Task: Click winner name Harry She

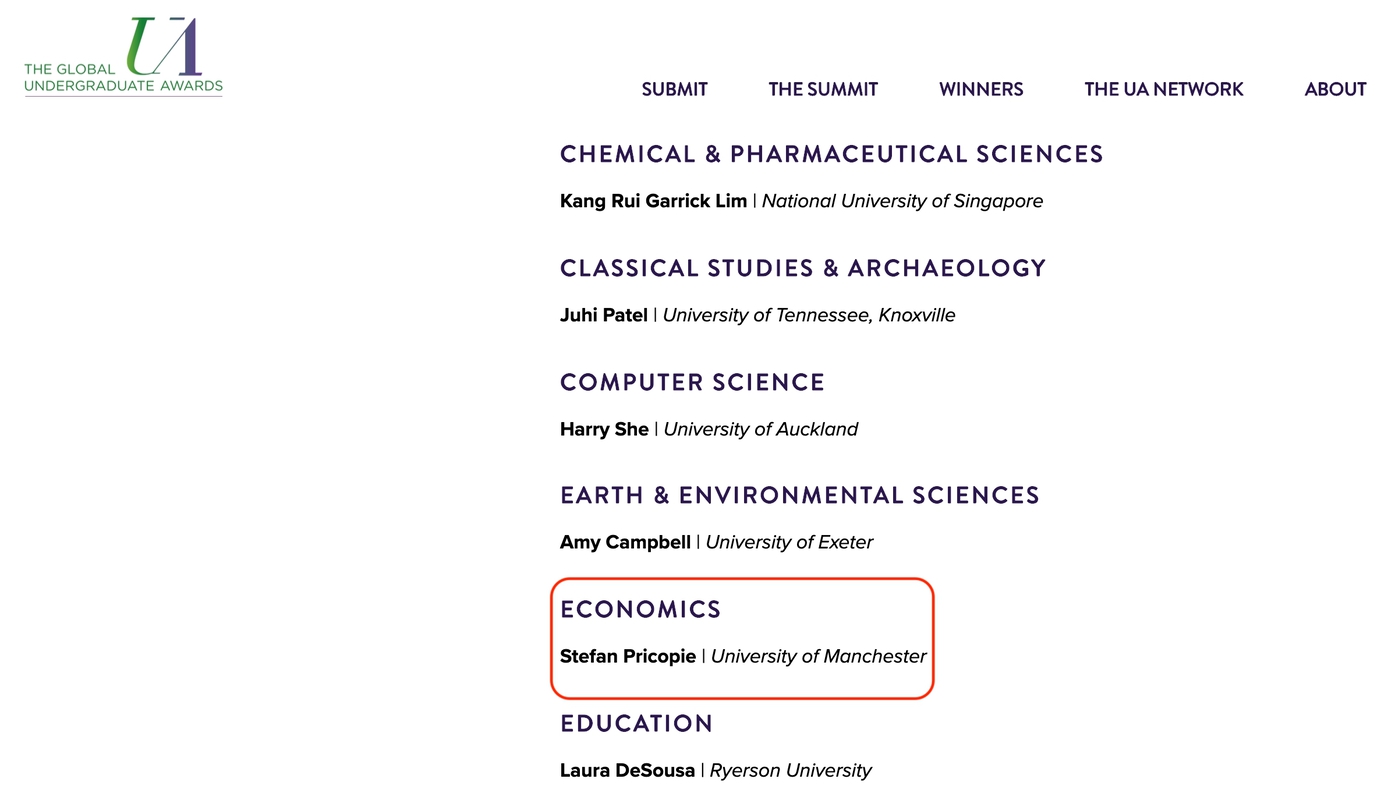Action: point(604,429)
